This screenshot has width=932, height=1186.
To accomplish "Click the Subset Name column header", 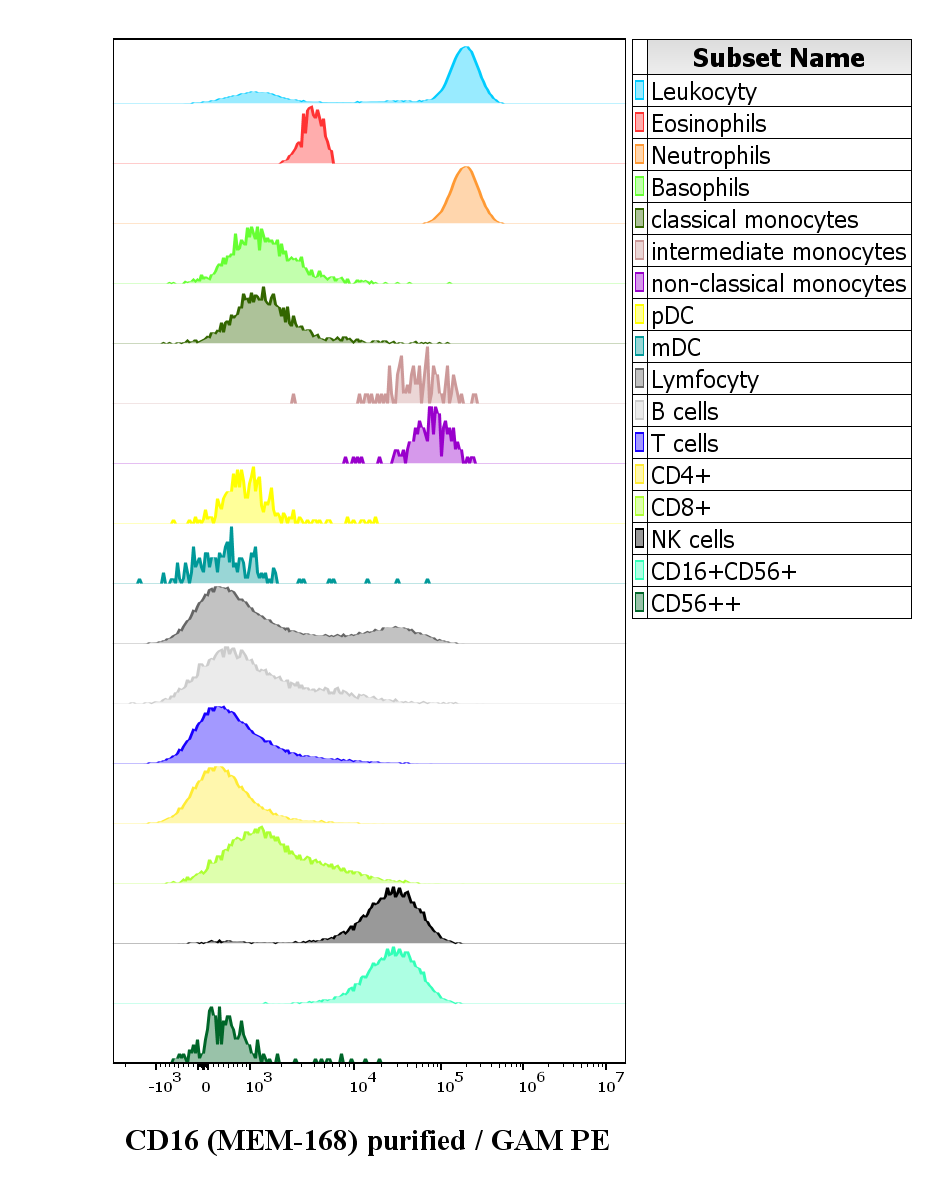I will 779,57.
